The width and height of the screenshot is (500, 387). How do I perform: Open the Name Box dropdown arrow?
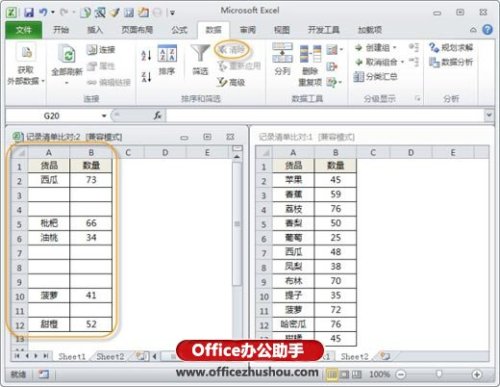(104, 116)
